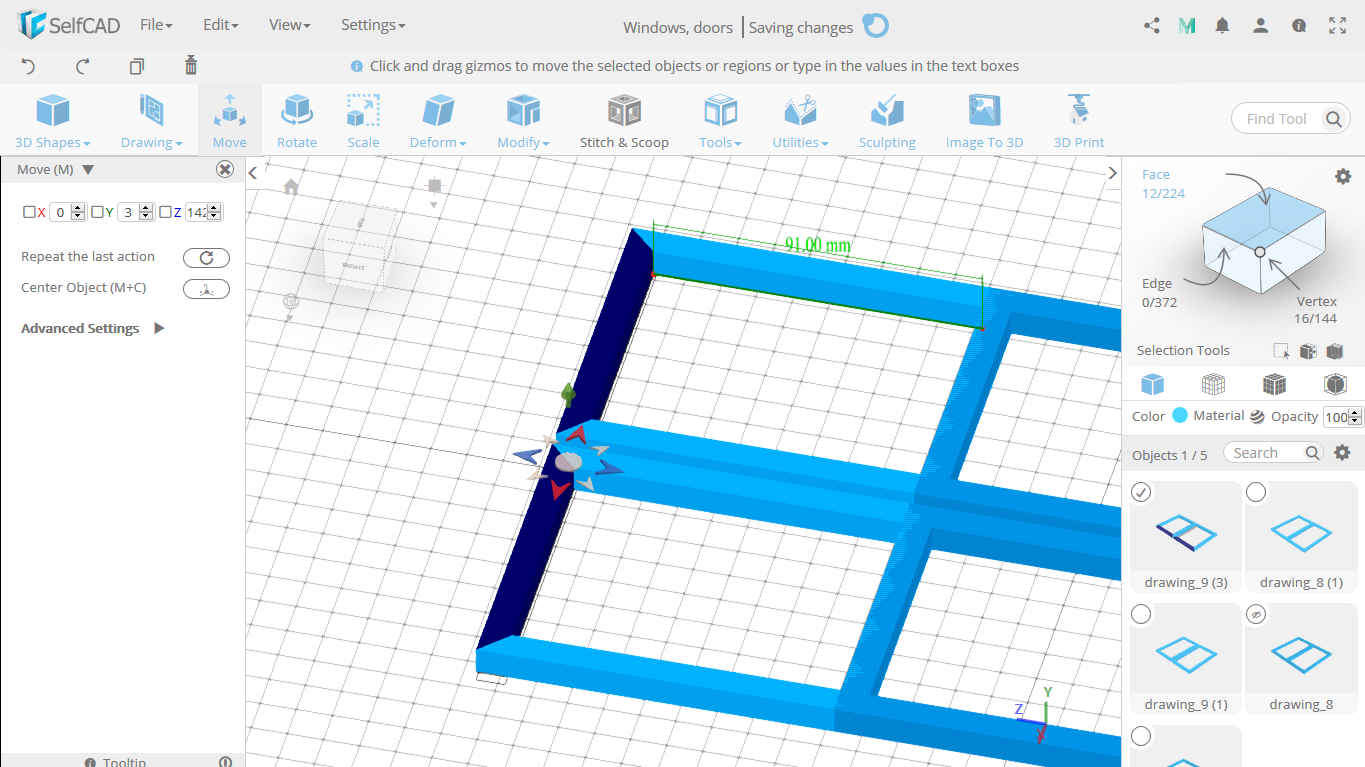Click drawing_9 (3) thumbnail

click(x=1186, y=534)
